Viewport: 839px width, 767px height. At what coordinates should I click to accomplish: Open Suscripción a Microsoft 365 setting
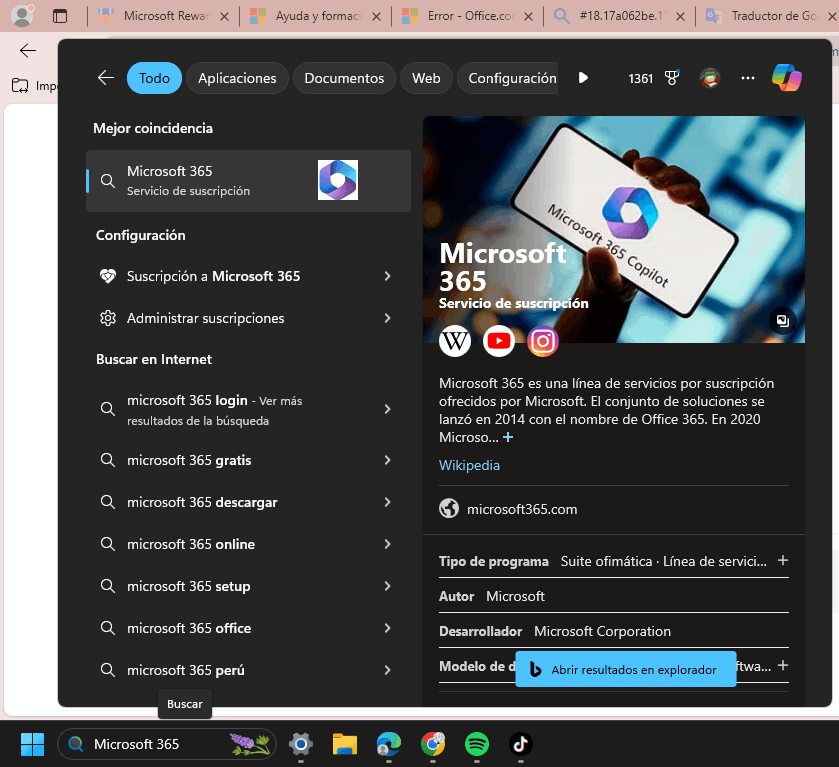click(248, 276)
